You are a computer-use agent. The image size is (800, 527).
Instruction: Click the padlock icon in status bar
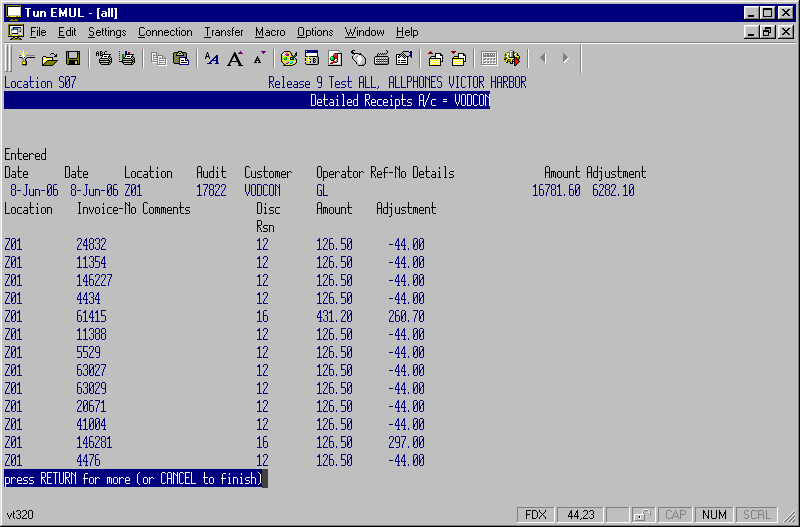tap(643, 515)
